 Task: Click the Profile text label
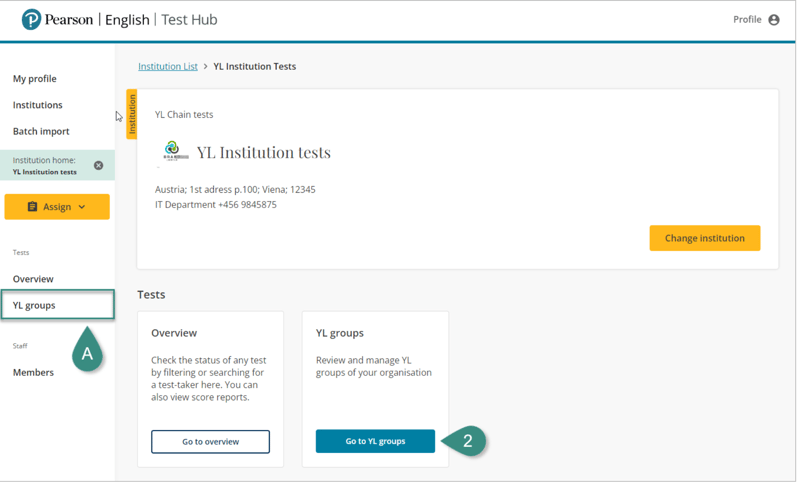[x=747, y=20]
